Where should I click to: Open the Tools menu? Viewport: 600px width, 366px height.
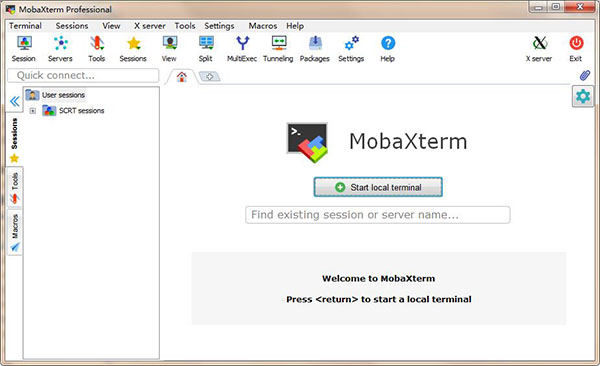tap(185, 26)
